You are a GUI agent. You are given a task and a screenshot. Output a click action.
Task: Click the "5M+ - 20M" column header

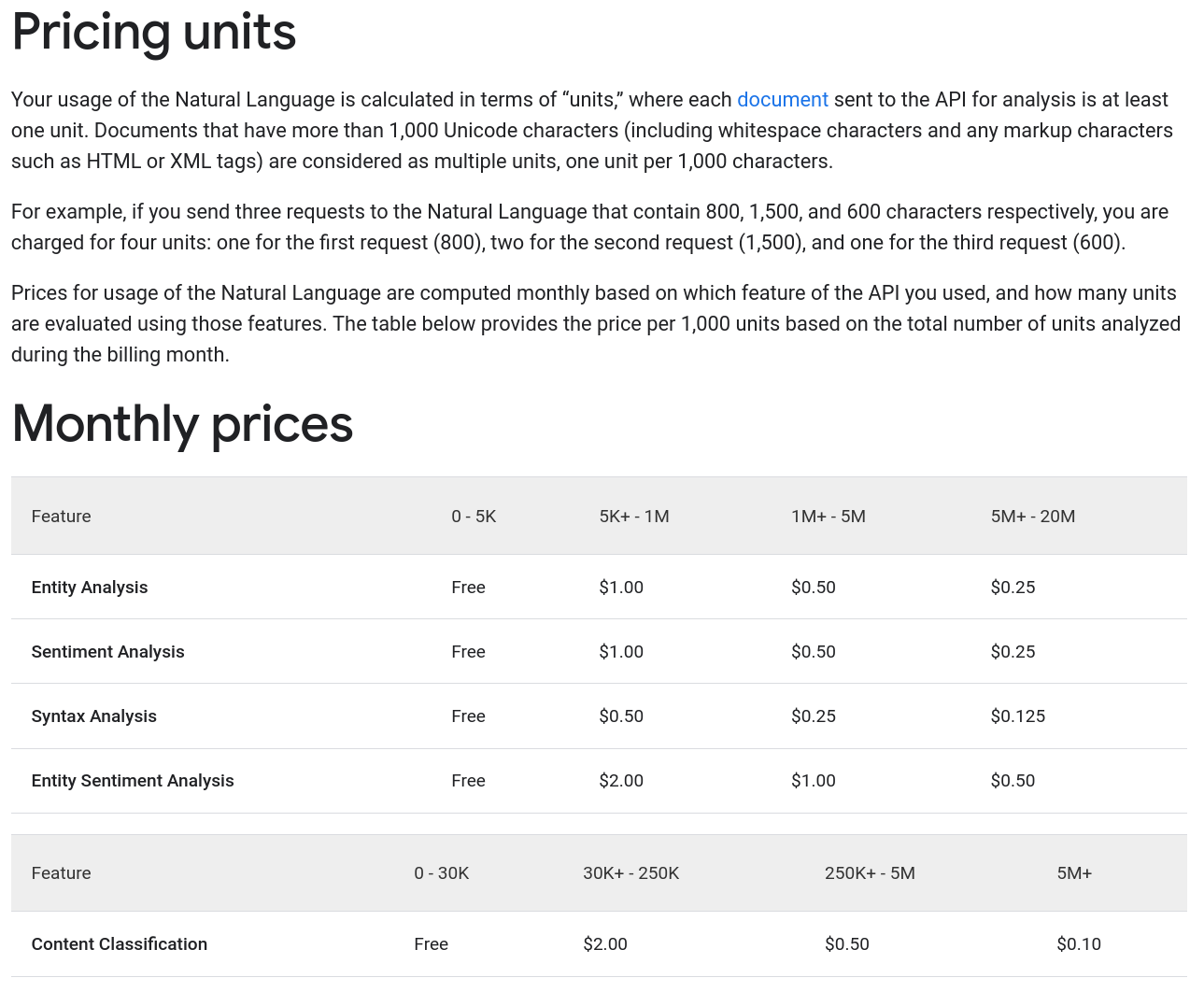click(x=1032, y=517)
